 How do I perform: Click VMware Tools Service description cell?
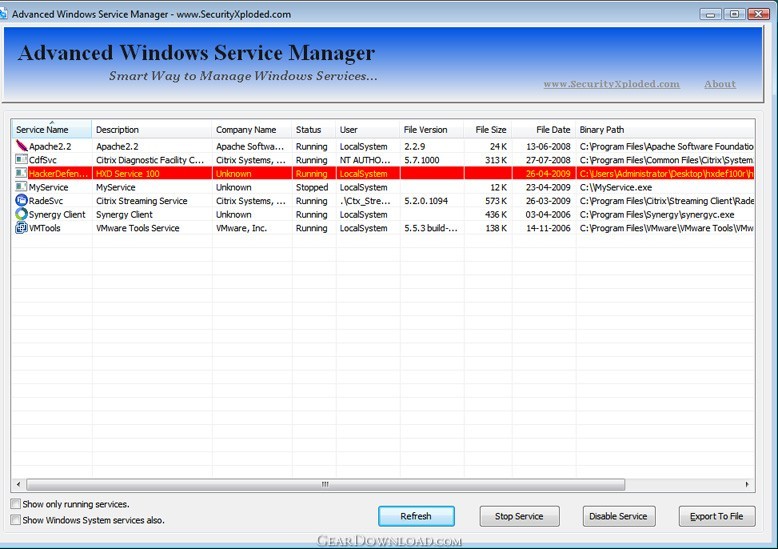[x=137, y=228]
